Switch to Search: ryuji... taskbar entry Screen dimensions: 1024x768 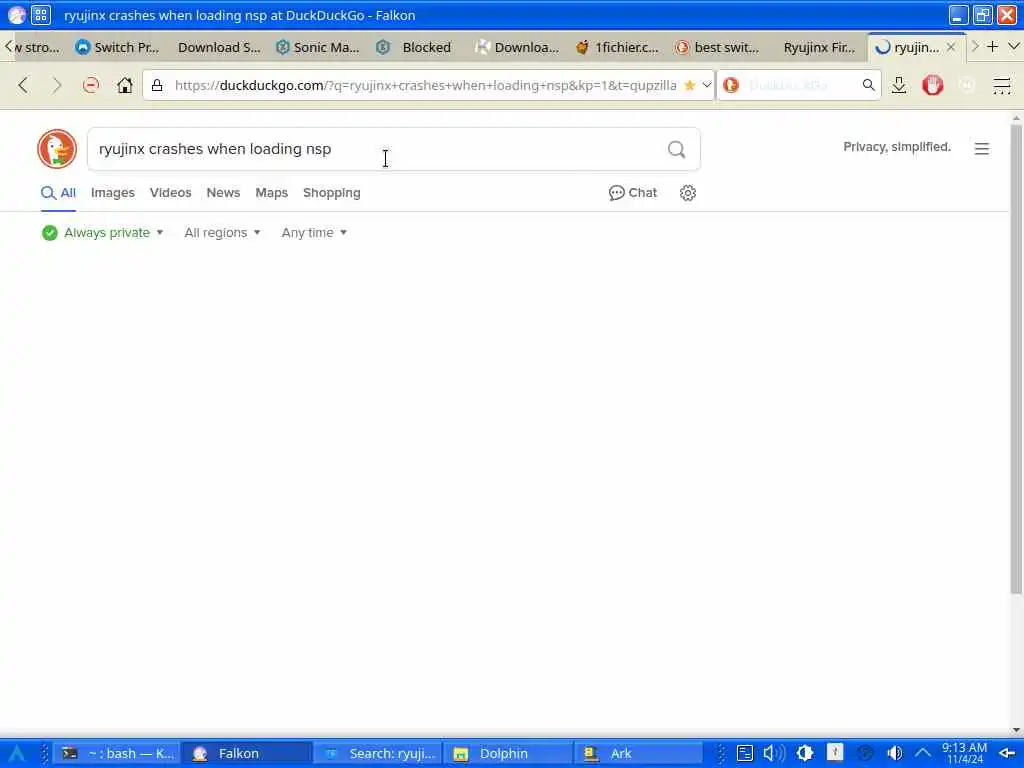[x=377, y=754]
